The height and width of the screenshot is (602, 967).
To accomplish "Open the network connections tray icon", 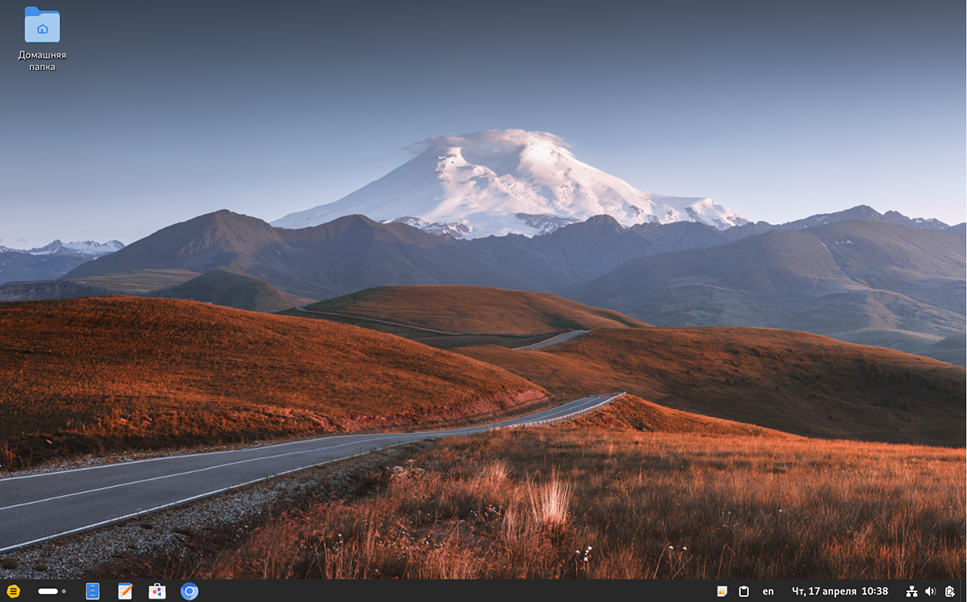I will click(911, 591).
